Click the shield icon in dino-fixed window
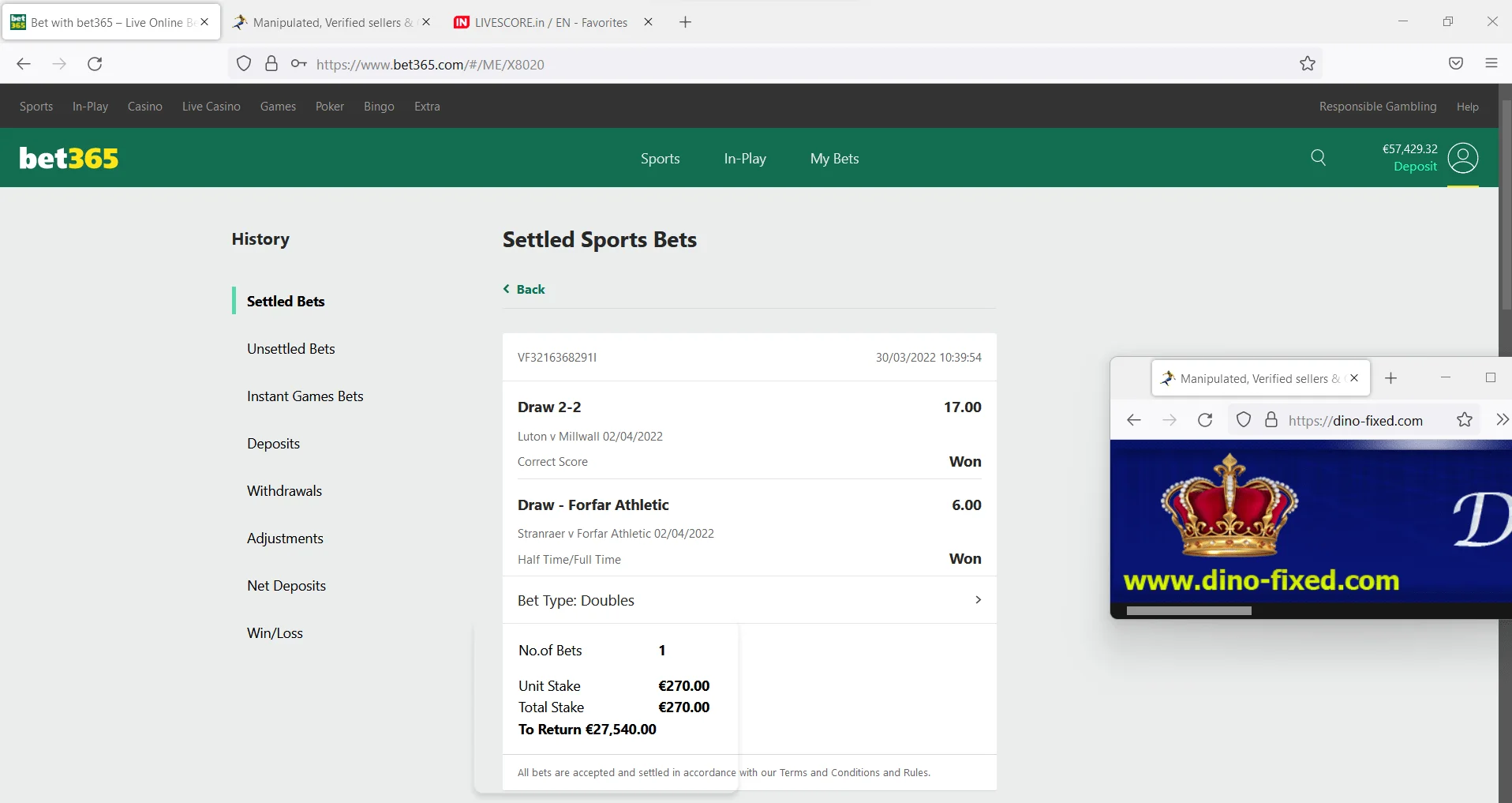The width and height of the screenshot is (1512, 803). click(x=1244, y=420)
